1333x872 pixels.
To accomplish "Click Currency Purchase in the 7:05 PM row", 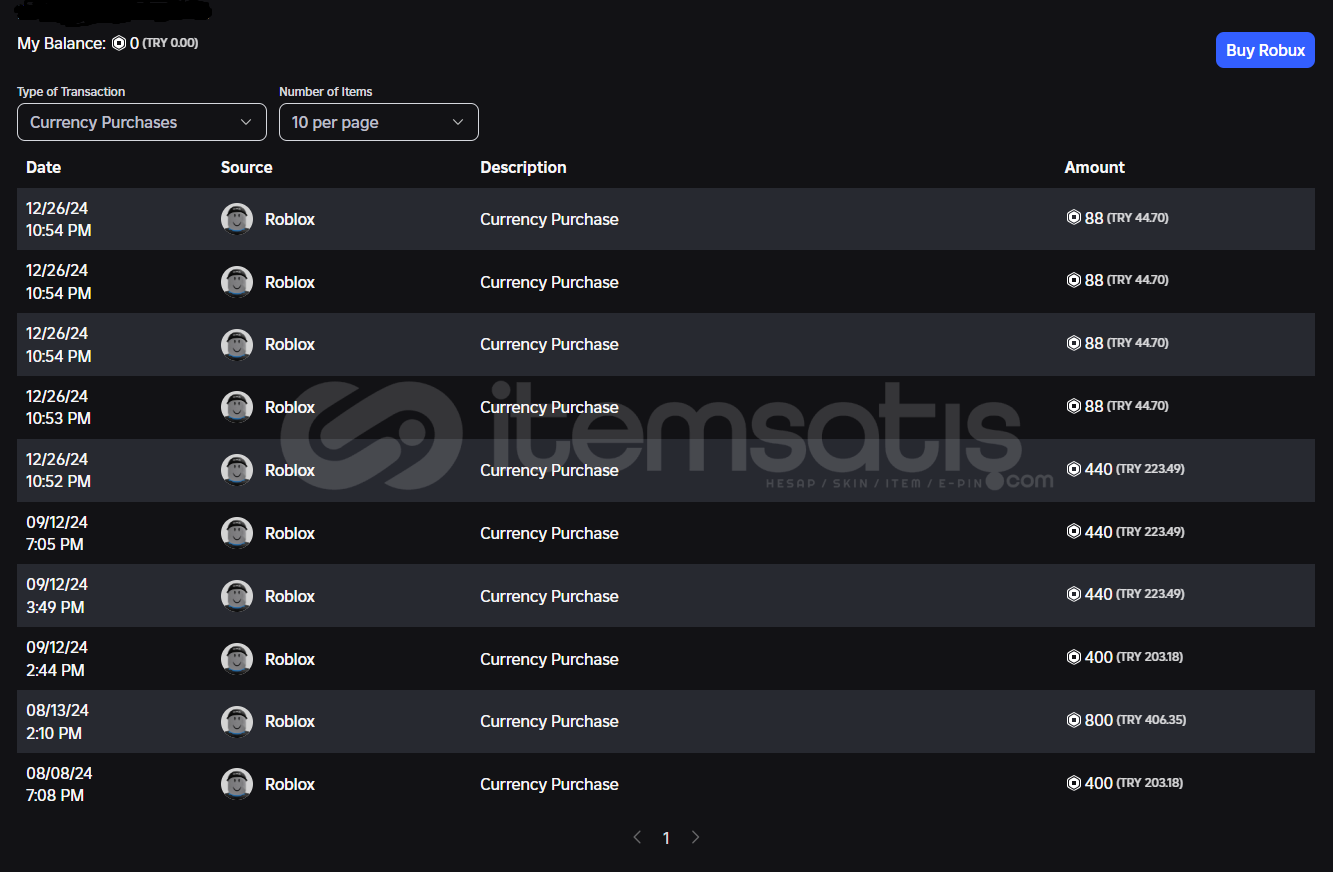I will (549, 533).
